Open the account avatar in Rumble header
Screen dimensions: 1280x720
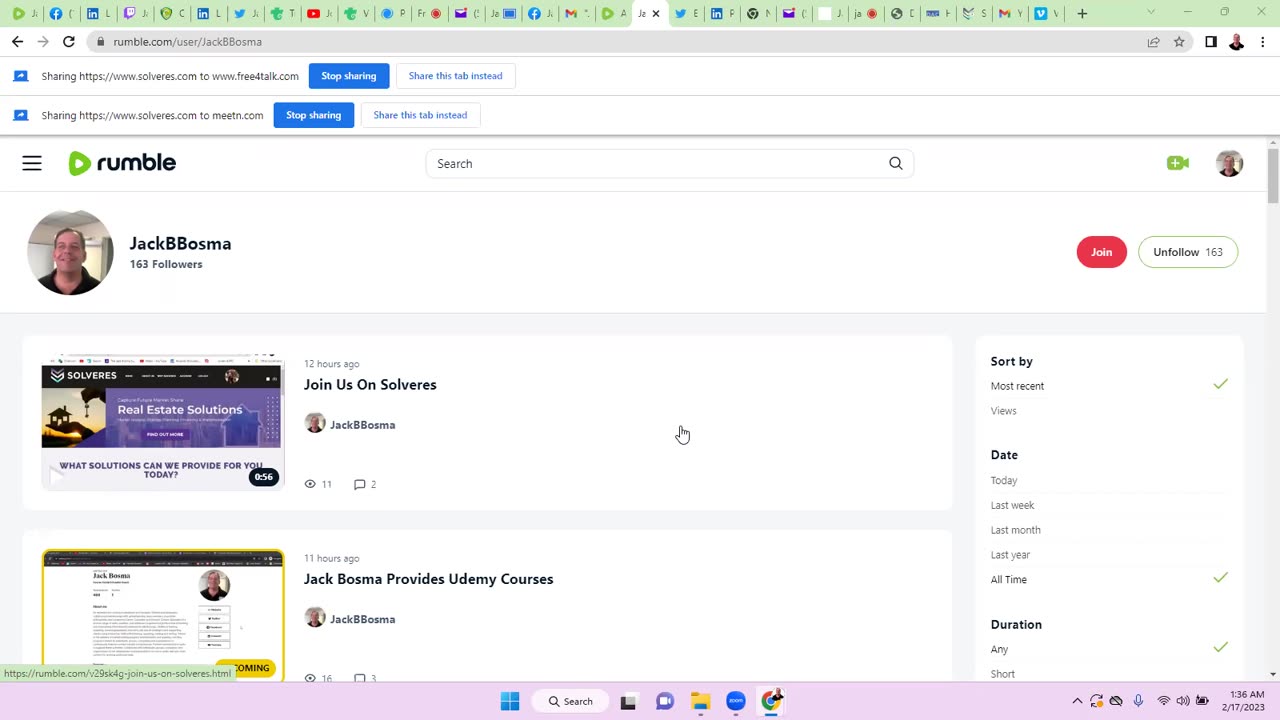1230,163
